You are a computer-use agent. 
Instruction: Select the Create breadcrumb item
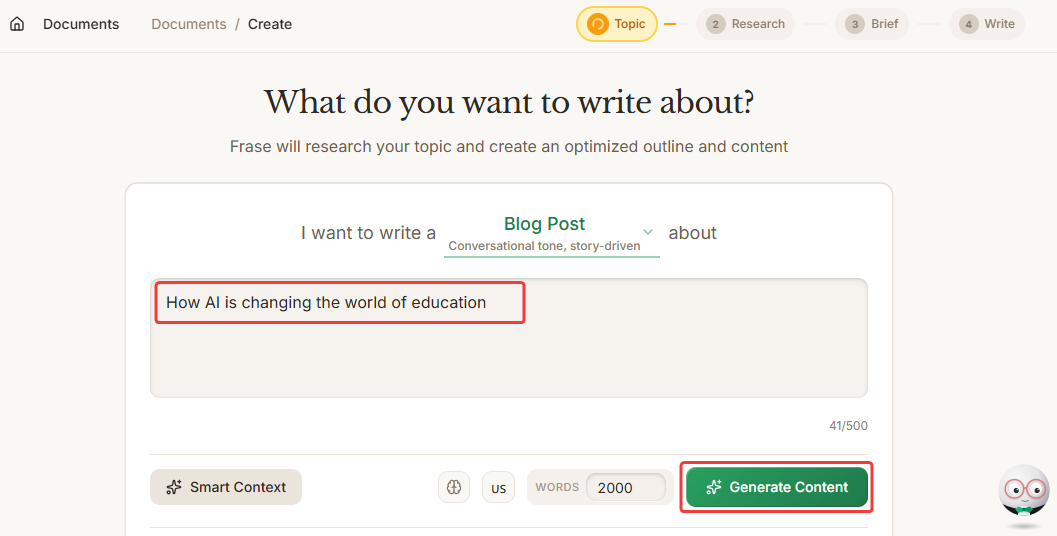(x=270, y=24)
